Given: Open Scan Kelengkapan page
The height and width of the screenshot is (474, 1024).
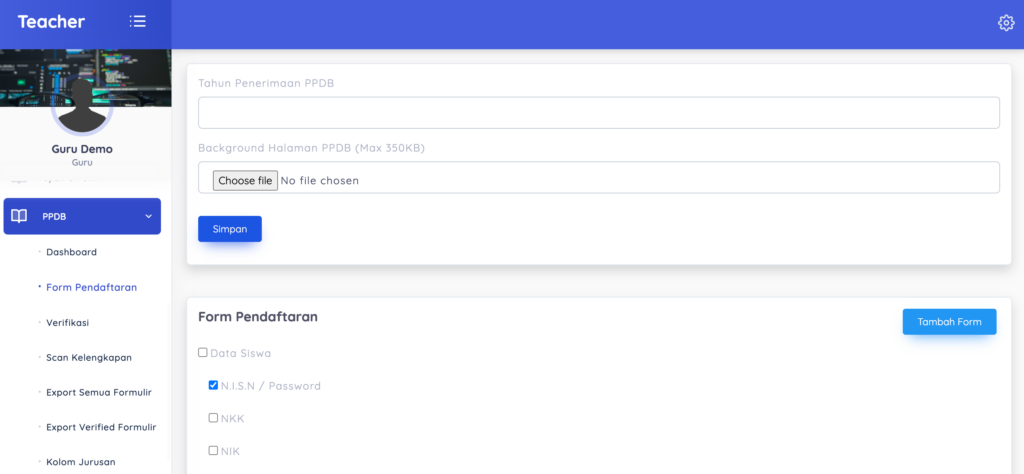Looking at the screenshot, I should coord(89,358).
